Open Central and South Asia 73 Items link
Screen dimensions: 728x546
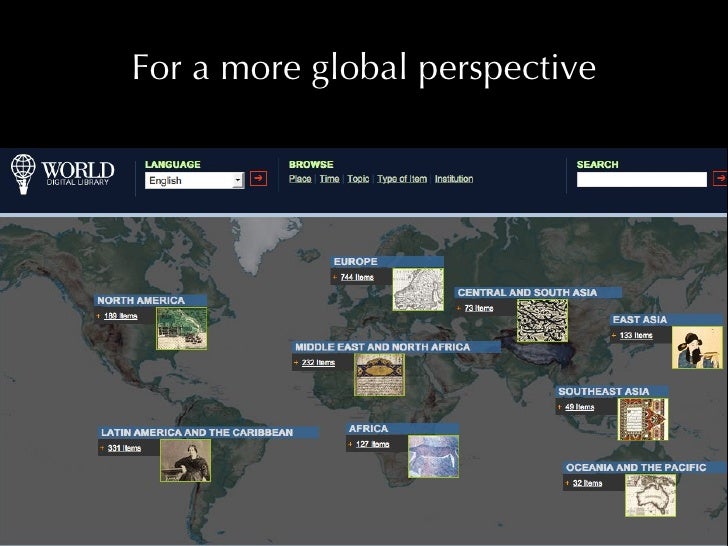(479, 308)
